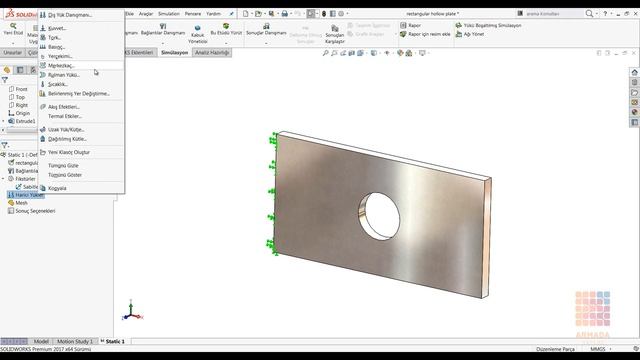This screenshot has width=640, height=360.
Task: Click Kopyala in the context menu
Action: tap(81, 188)
